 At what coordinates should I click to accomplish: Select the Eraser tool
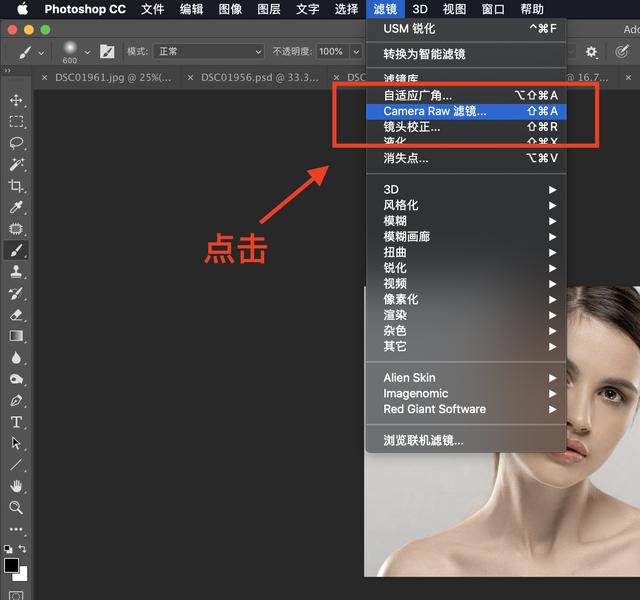[16, 315]
